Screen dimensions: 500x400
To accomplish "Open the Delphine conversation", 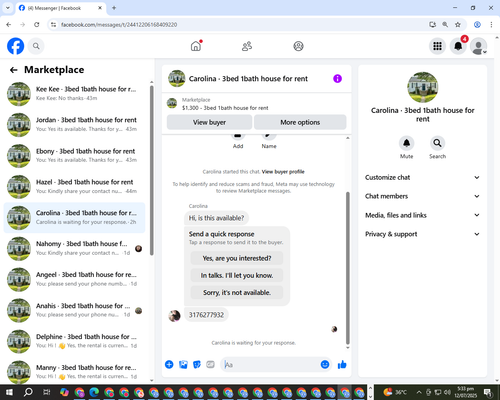I will pos(74,341).
